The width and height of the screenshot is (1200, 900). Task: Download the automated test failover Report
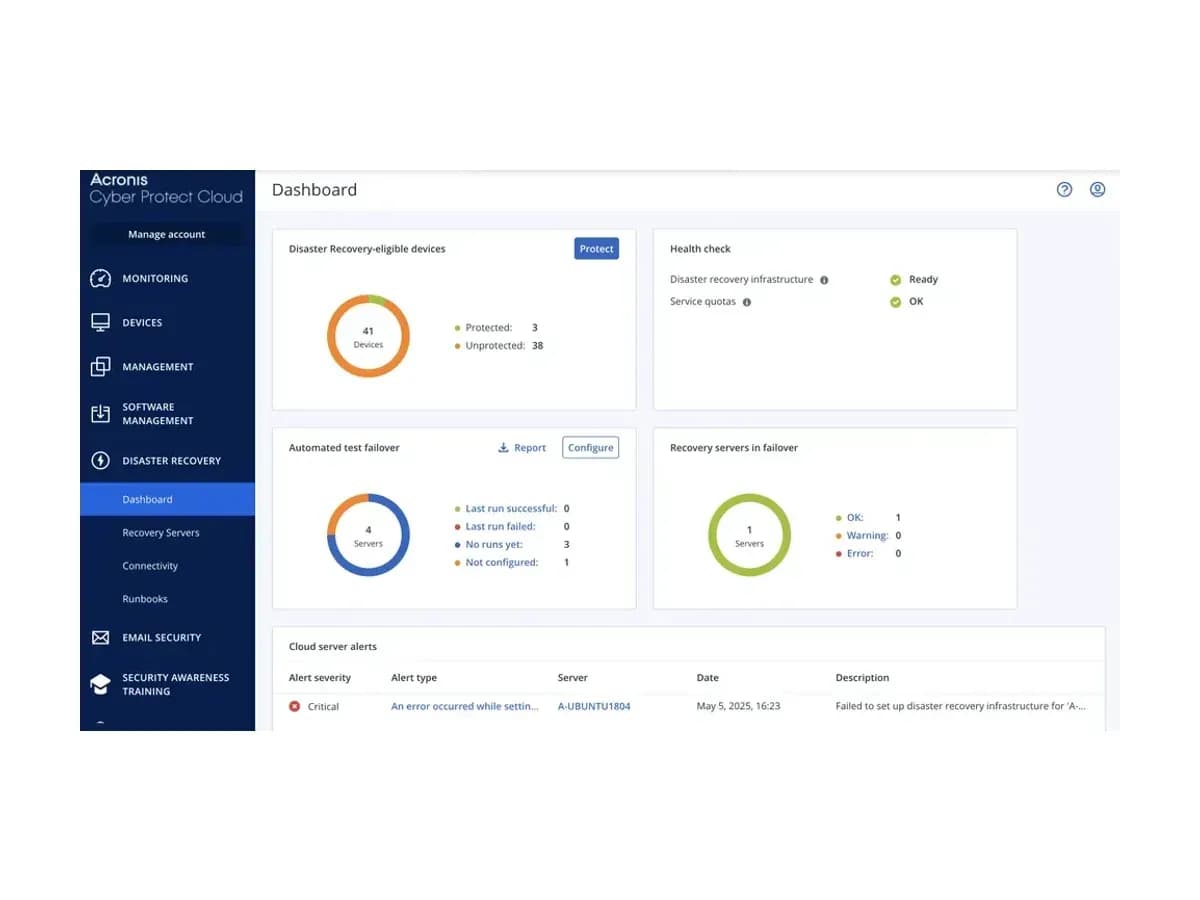coord(522,448)
